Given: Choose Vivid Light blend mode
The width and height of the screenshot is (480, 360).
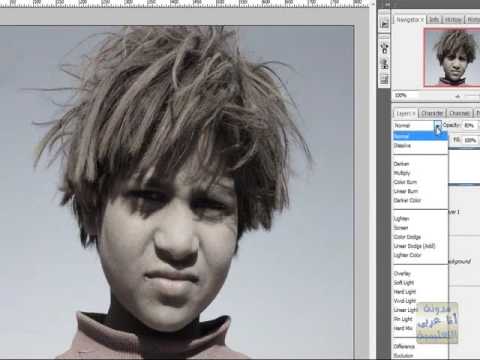Looking at the screenshot, I should coord(420,301).
